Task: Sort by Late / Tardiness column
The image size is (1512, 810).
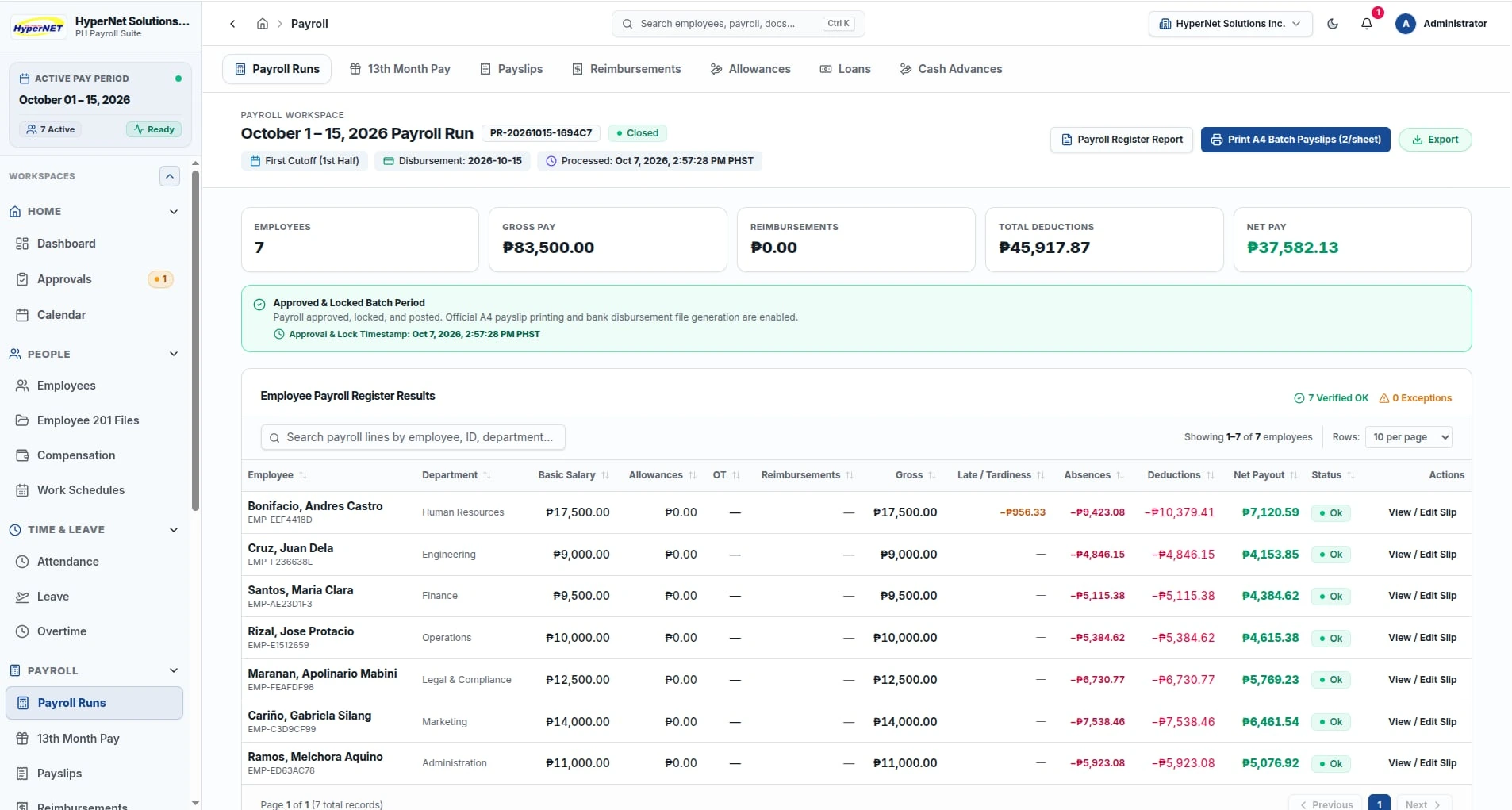Action: coord(1000,475)
